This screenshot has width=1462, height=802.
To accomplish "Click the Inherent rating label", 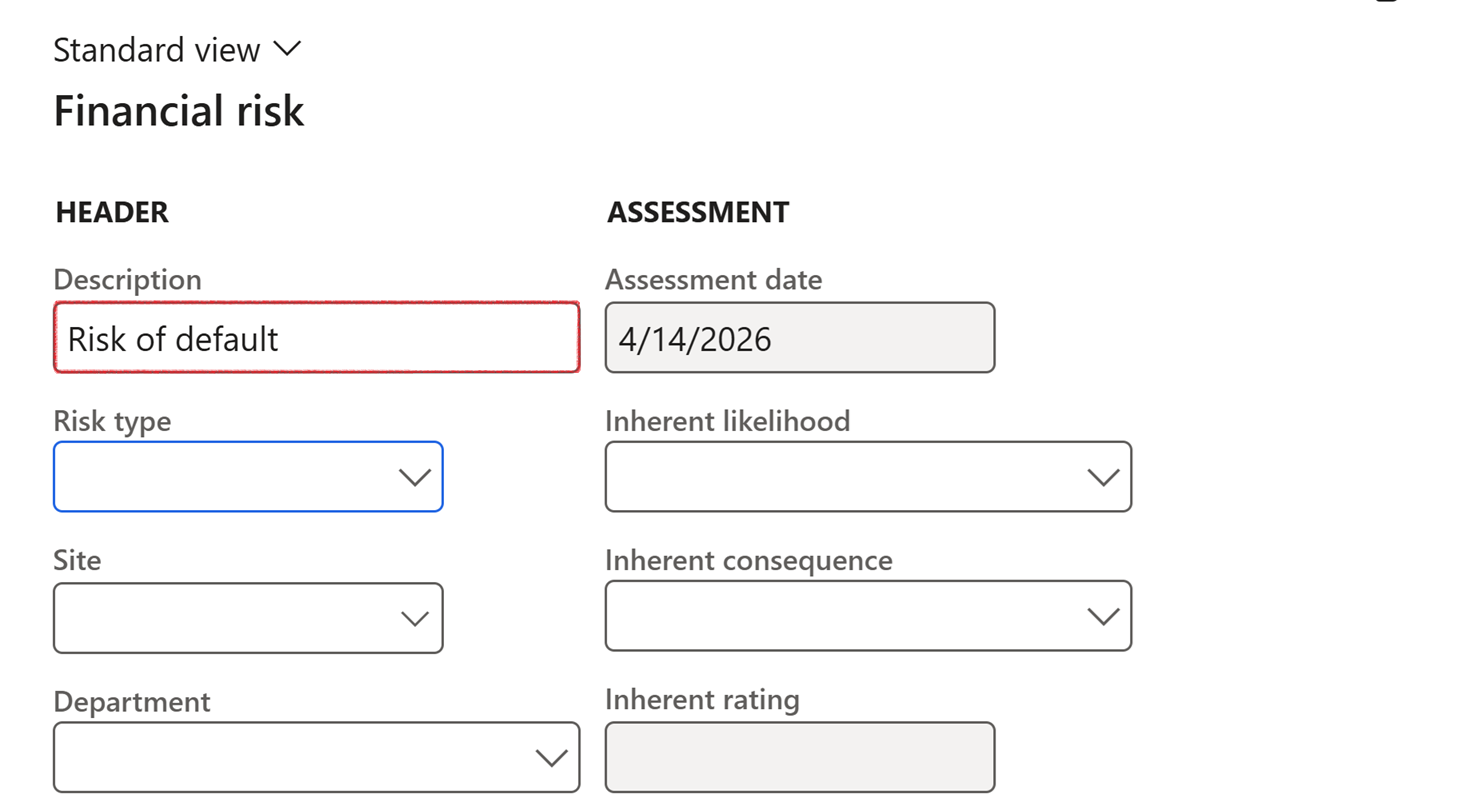I will click(x=702, y=700).
